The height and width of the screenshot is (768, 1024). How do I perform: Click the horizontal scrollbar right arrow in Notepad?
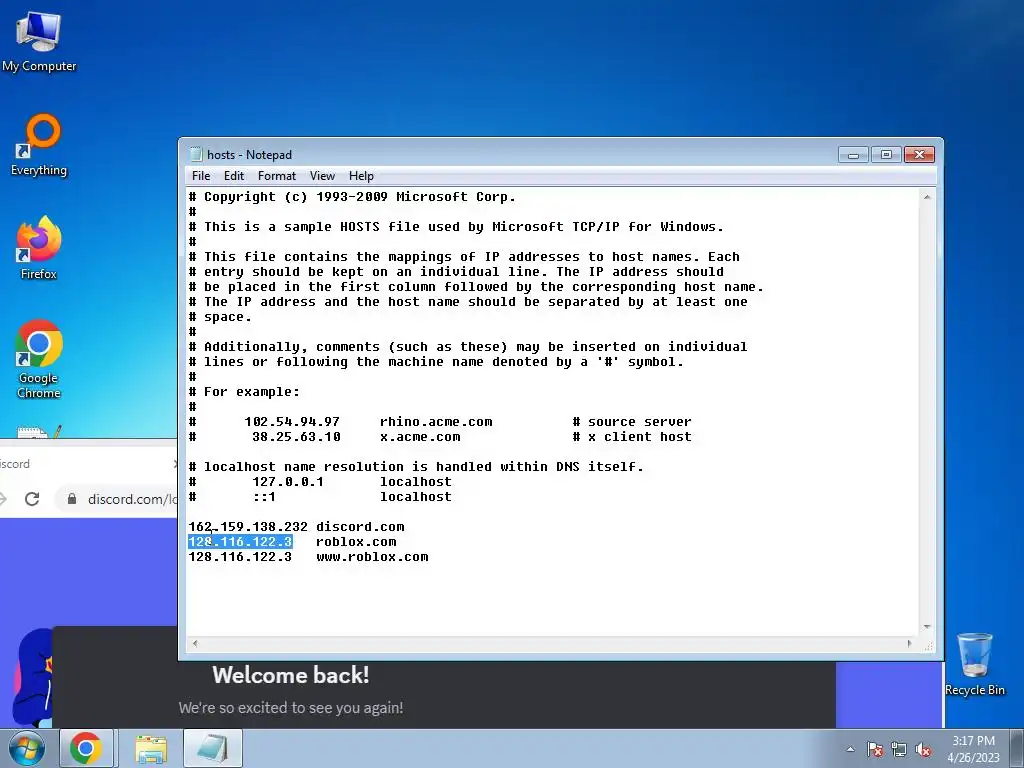[909, 644]
